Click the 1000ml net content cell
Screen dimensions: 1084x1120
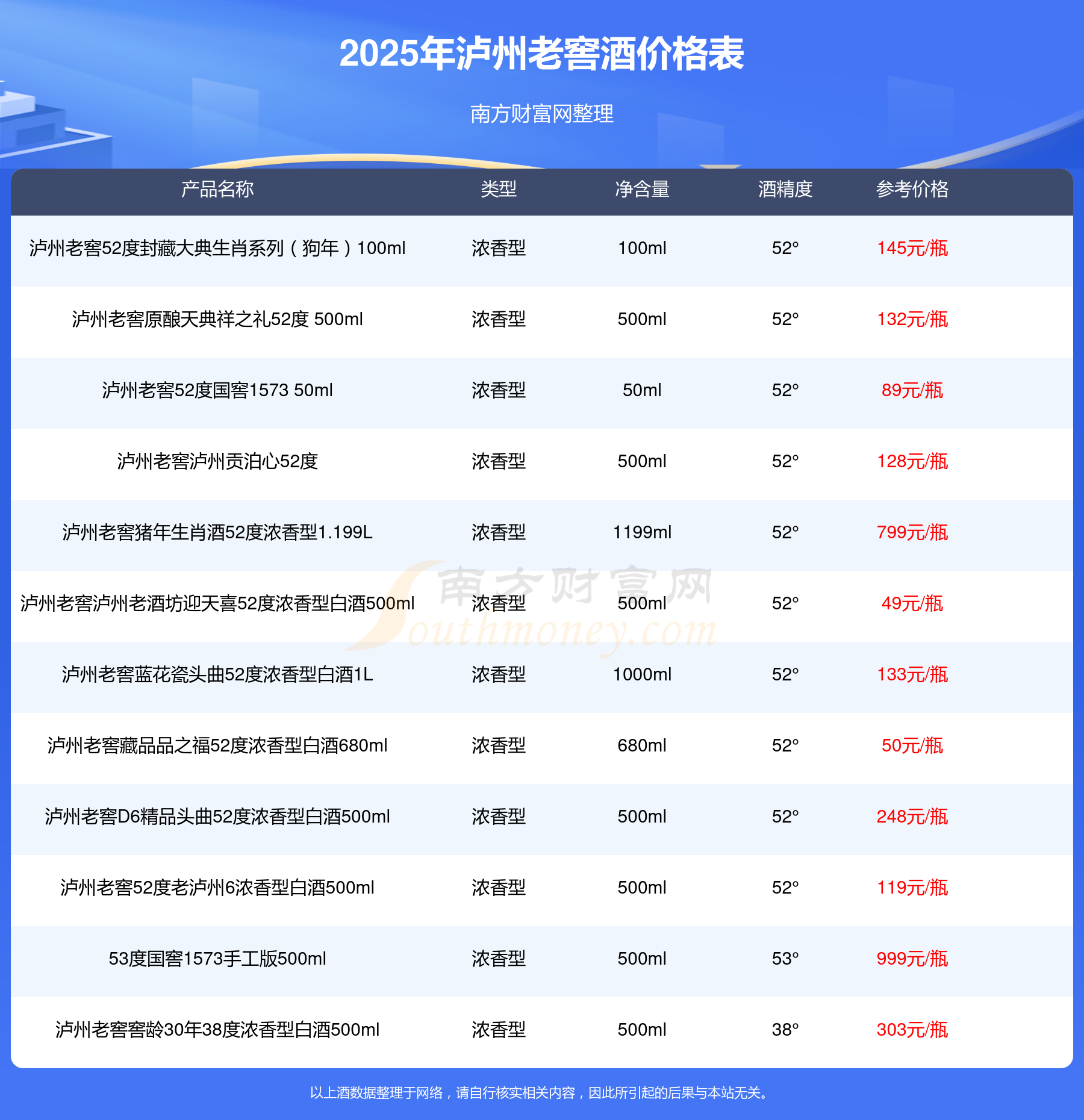(x=642, y=674)
